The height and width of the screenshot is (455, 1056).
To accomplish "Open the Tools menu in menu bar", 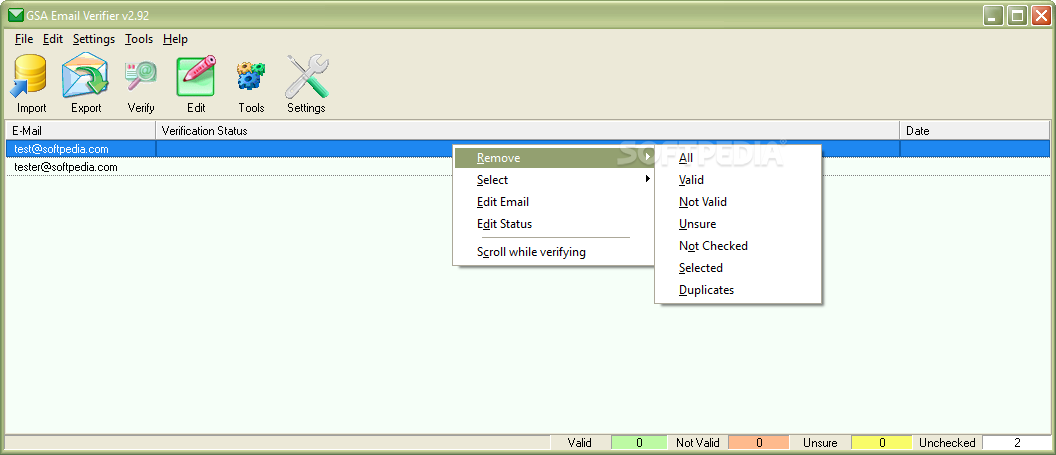I will [x=139, y=39].
